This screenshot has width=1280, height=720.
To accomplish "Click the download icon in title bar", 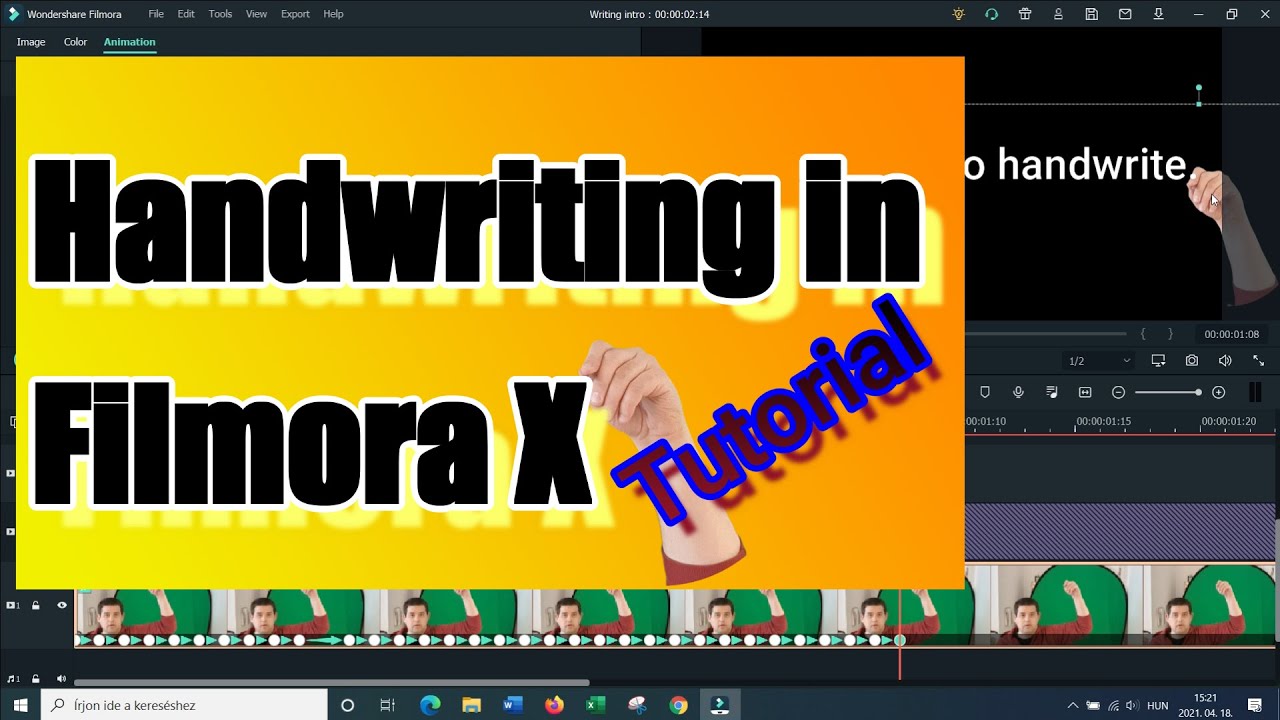I will [x=1158, y=14].
